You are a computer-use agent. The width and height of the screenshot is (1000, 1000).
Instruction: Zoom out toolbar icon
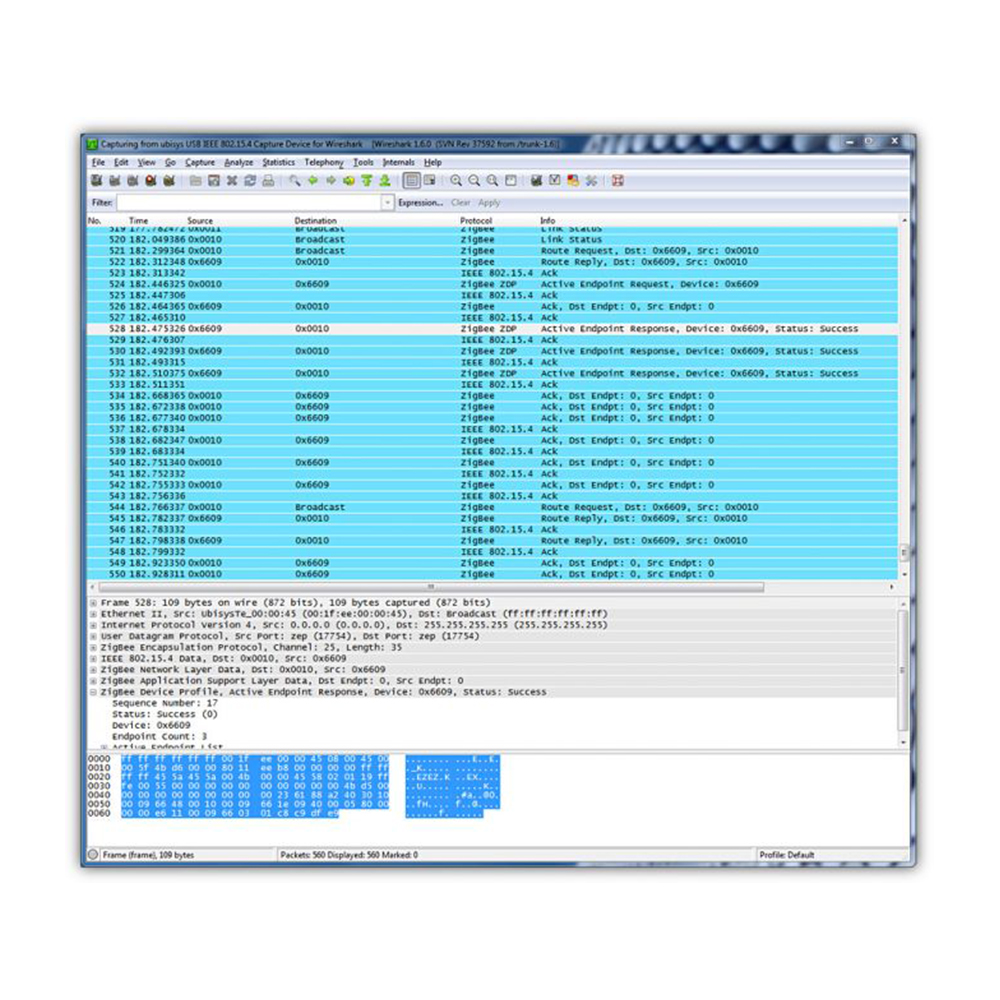click(474, 181)
